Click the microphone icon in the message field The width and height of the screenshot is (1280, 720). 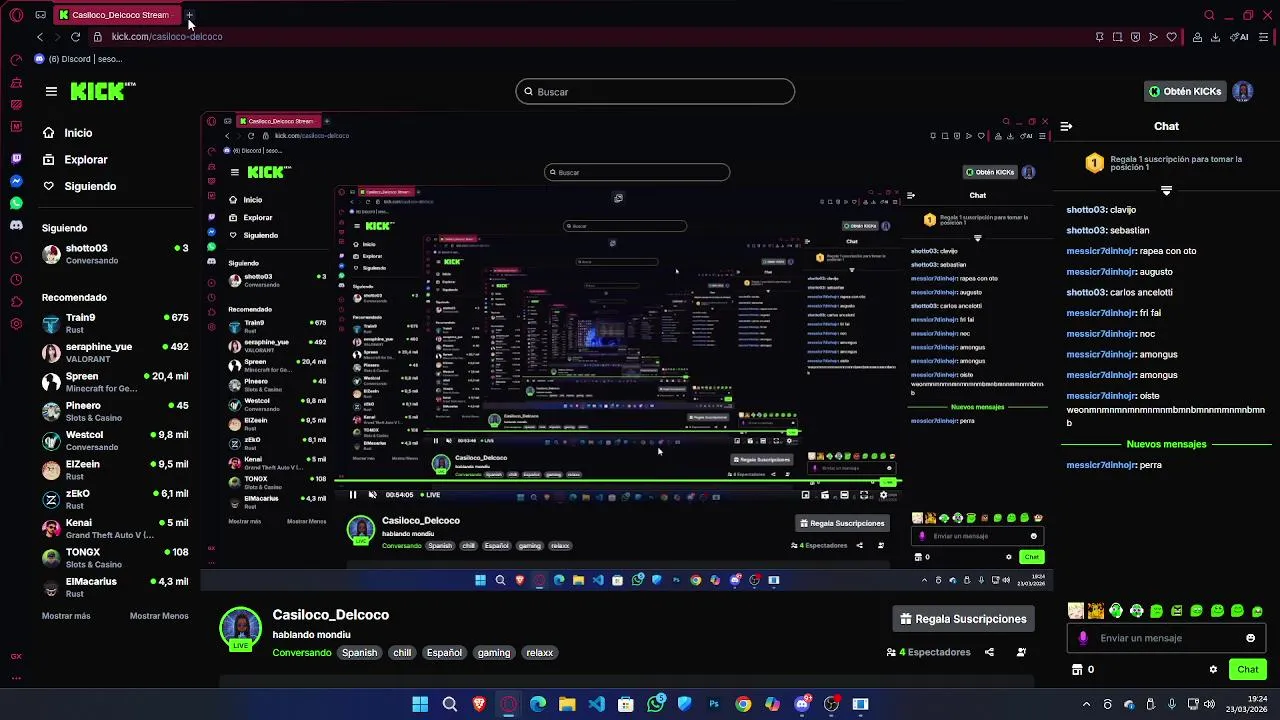tap(1083, 638)
